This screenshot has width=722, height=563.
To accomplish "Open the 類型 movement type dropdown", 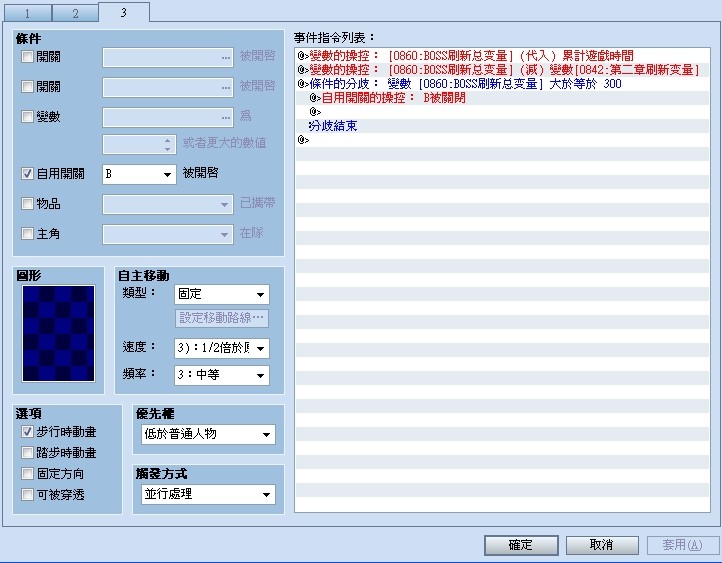I will (221, 294).
